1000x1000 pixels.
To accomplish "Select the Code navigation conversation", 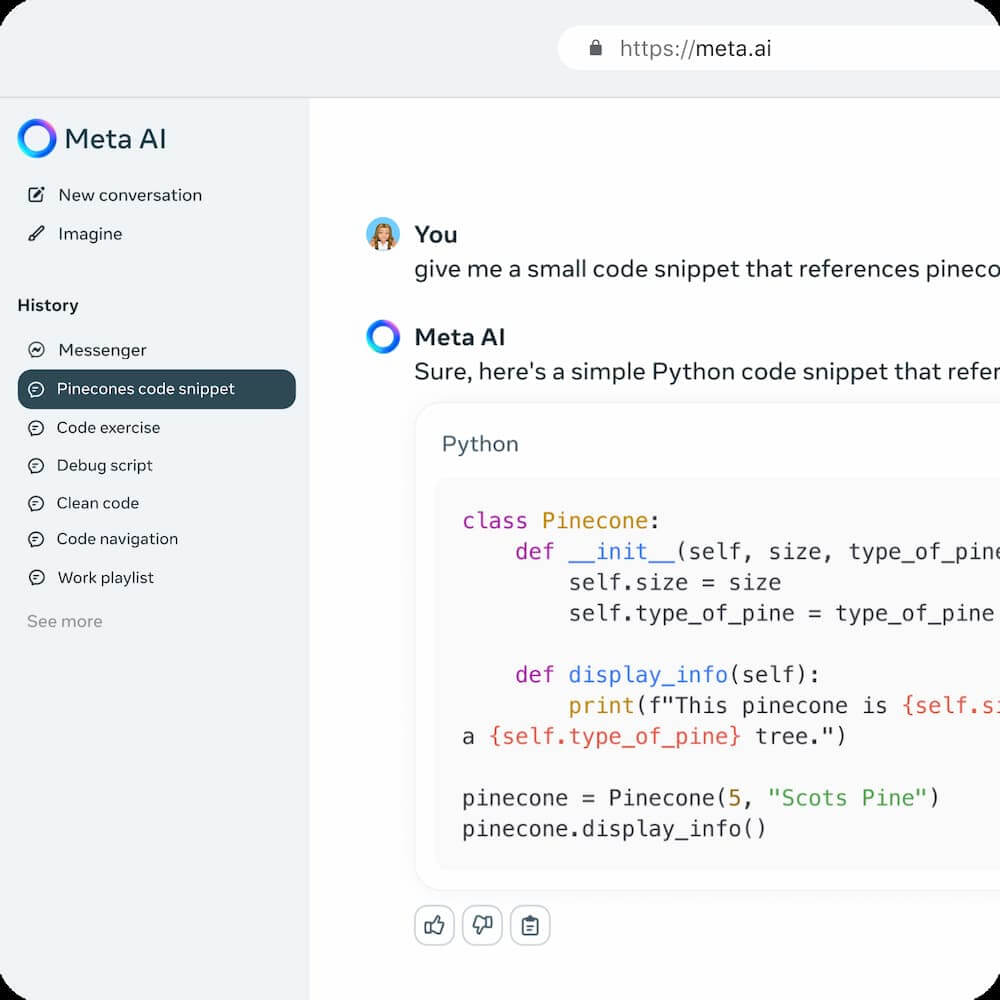I will 117,539.
